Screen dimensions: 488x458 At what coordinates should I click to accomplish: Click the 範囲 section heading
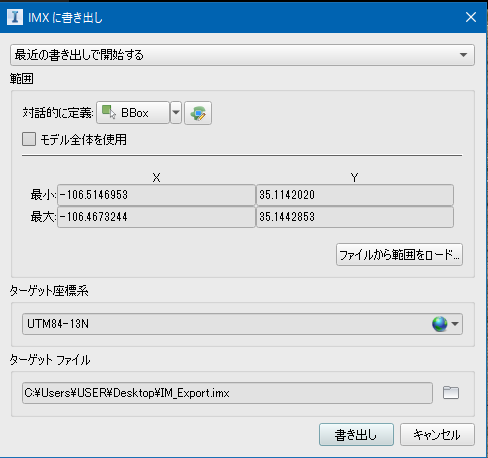coord(22,79)
